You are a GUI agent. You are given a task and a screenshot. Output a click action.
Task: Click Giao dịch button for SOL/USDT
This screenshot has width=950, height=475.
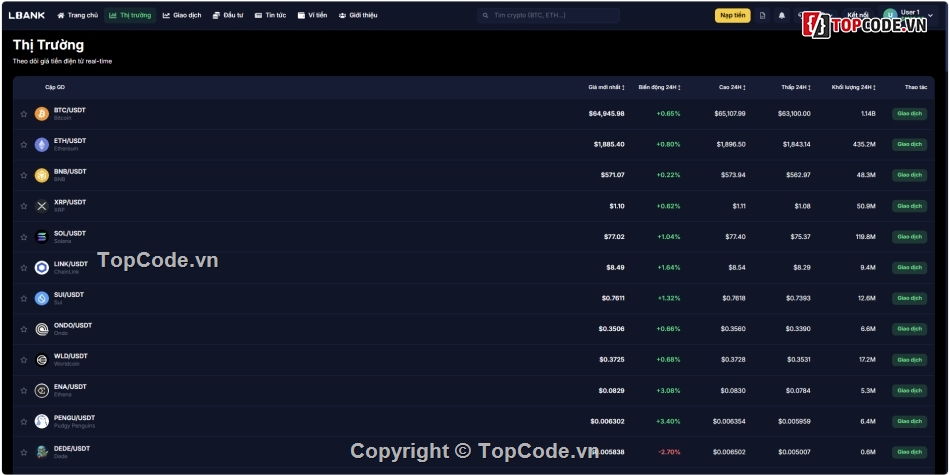coord(909,237)
